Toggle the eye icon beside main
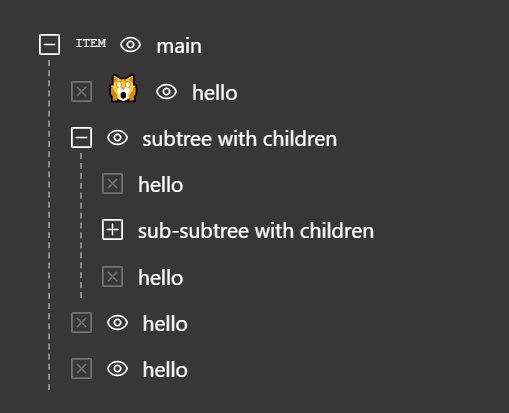Image resolution: width=509 pixels, height=413 pixels. pos(130,45)
